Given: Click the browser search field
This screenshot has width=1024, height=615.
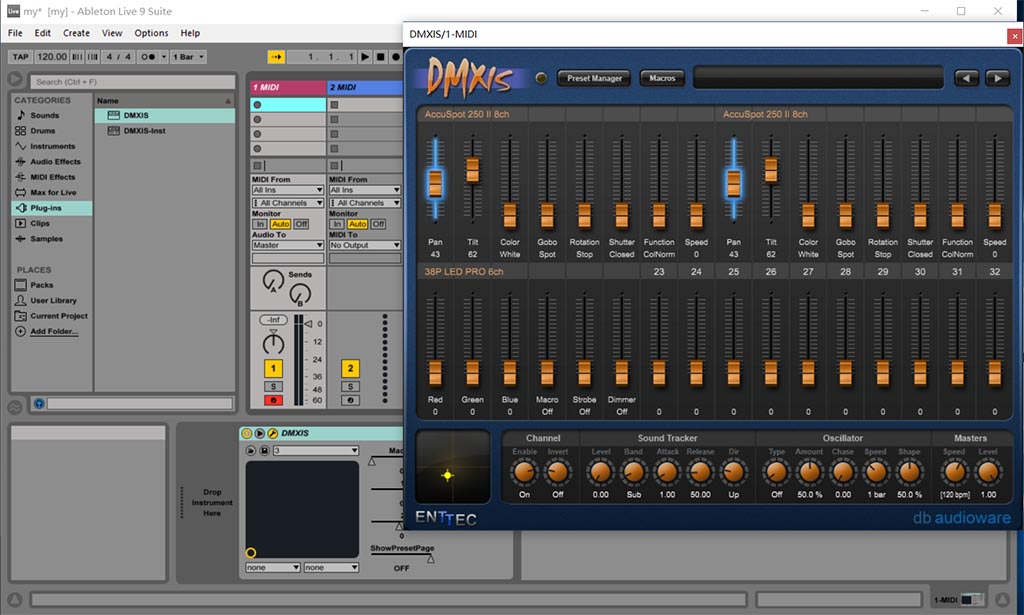Looking at the screenshot, I should [133, 82].
